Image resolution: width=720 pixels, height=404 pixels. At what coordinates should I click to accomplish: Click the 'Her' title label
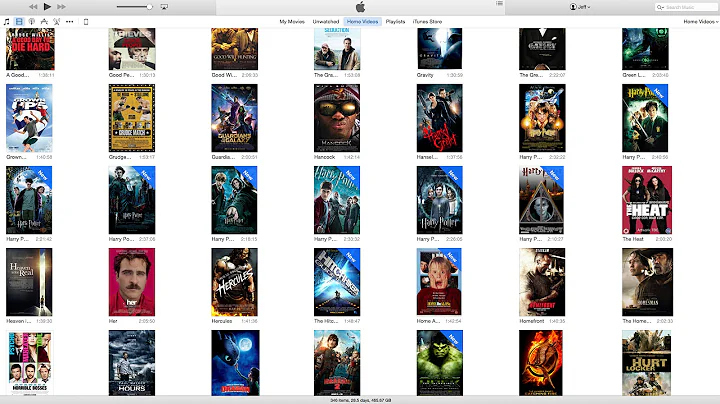tap(113, 321)
